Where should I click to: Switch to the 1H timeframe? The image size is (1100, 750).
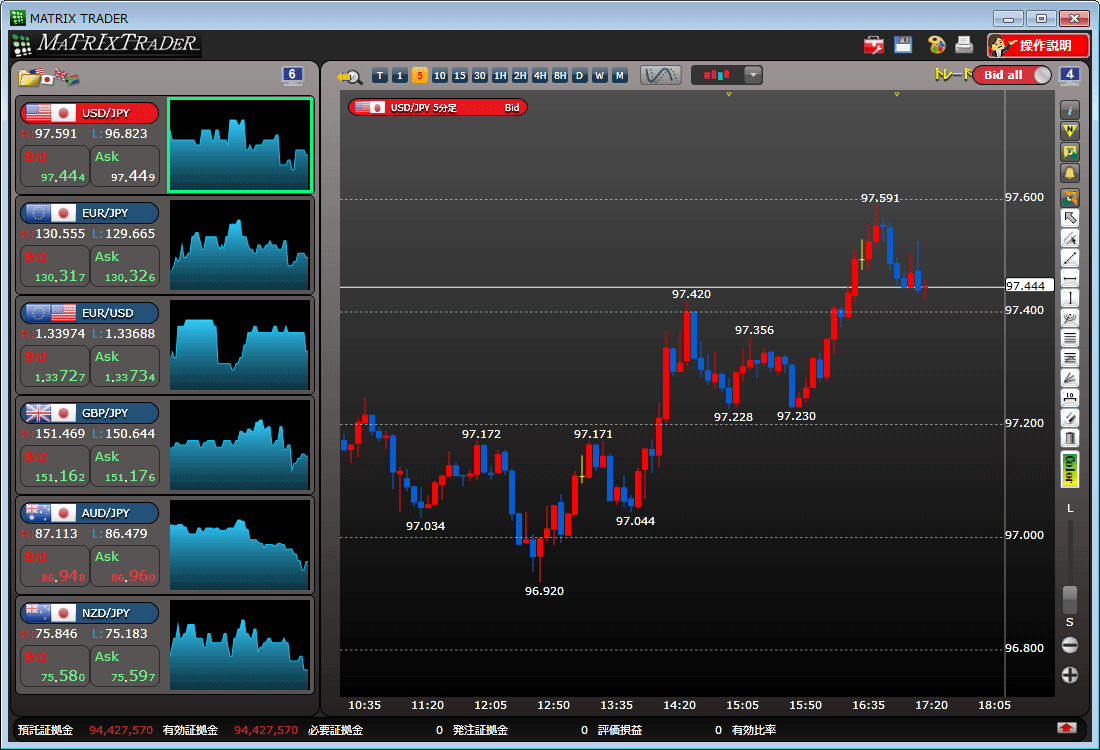(x=499, y=76)
